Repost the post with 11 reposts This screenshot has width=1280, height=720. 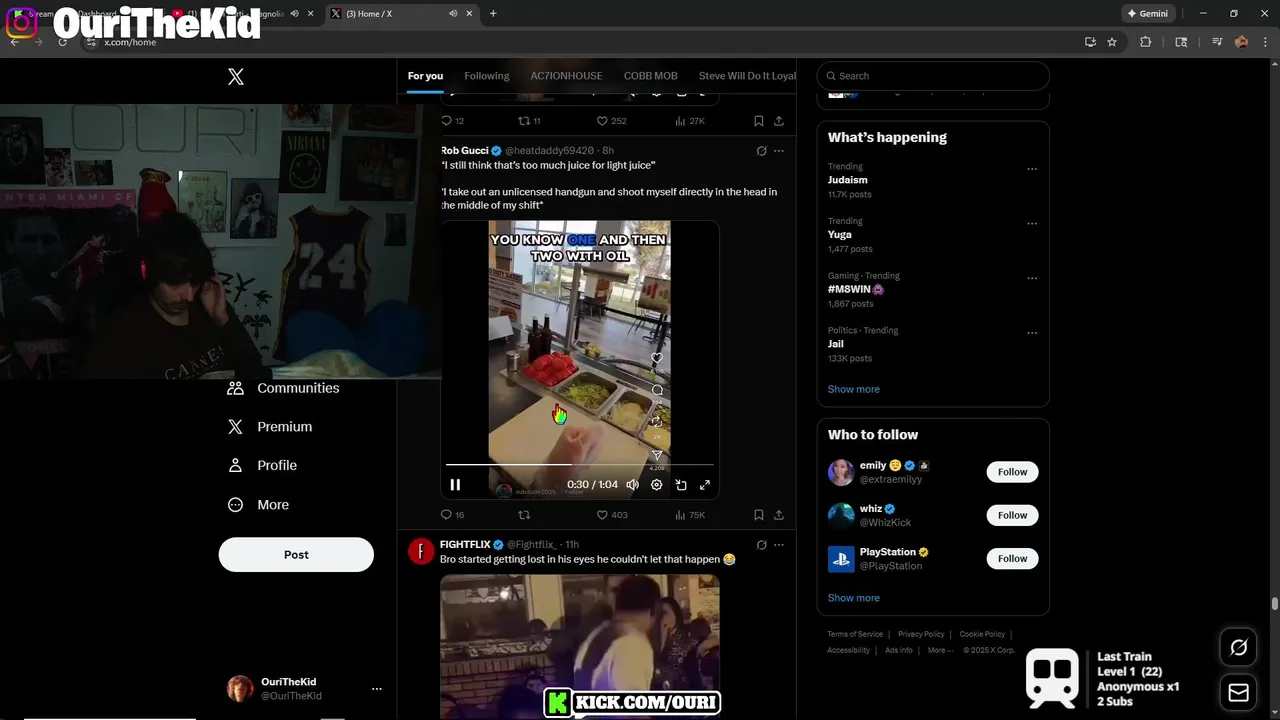(x=529, y=121)
